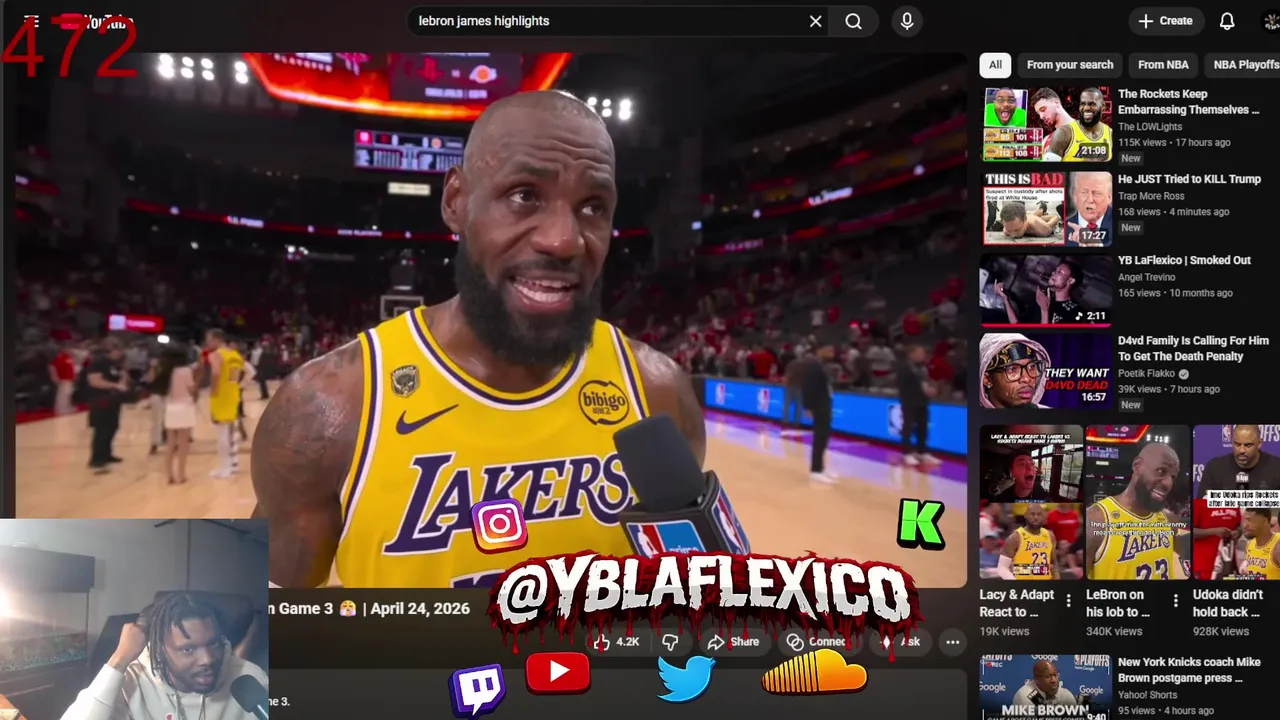1280x720 pixels.
Task: Open title 'D4vd Family Is Calling For Him'
Action: coord(1193,349)
